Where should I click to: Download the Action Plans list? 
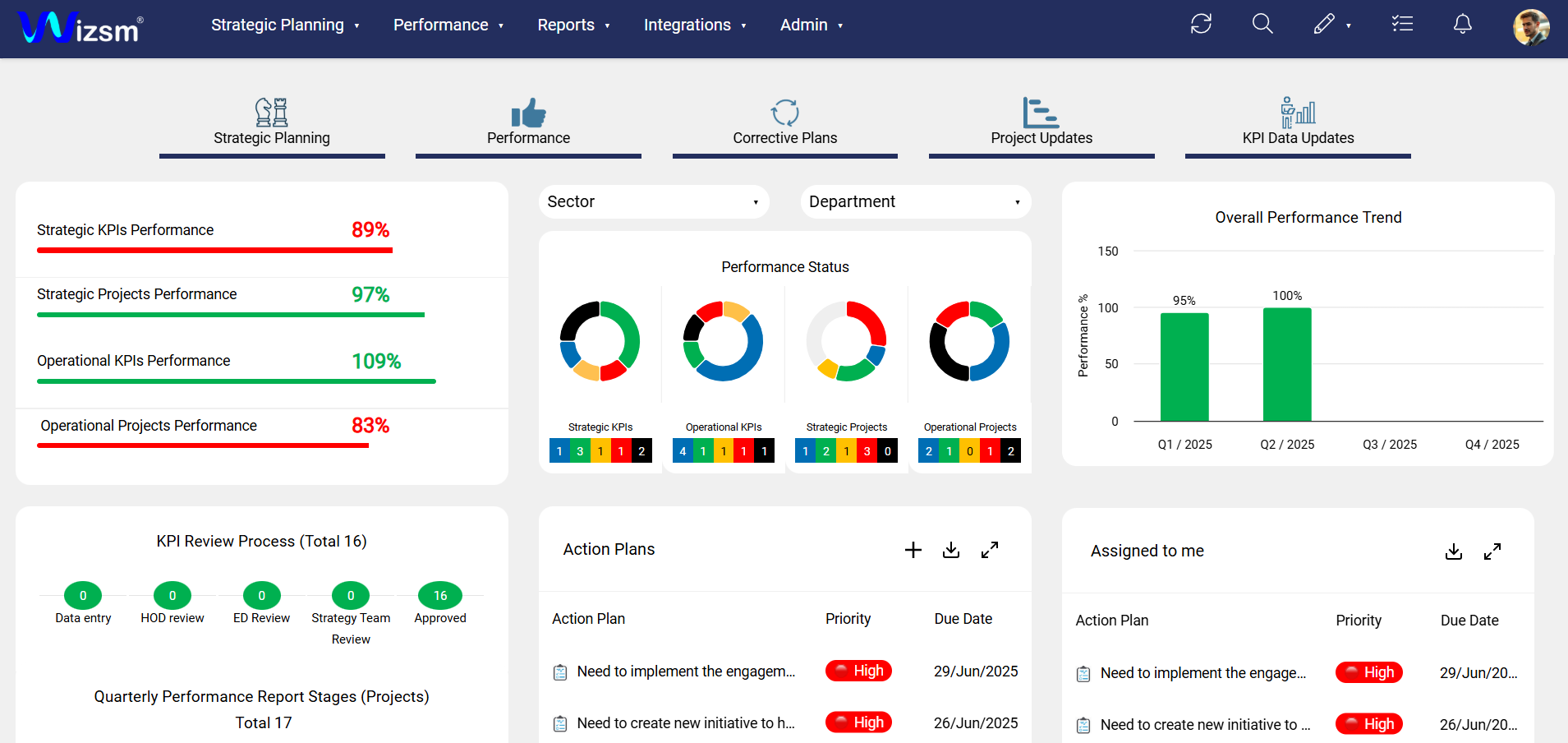[951, 550]
